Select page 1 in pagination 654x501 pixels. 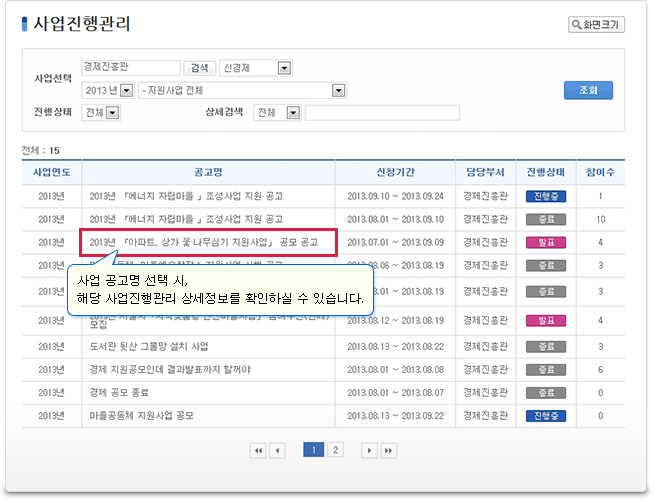pos(314,450)
